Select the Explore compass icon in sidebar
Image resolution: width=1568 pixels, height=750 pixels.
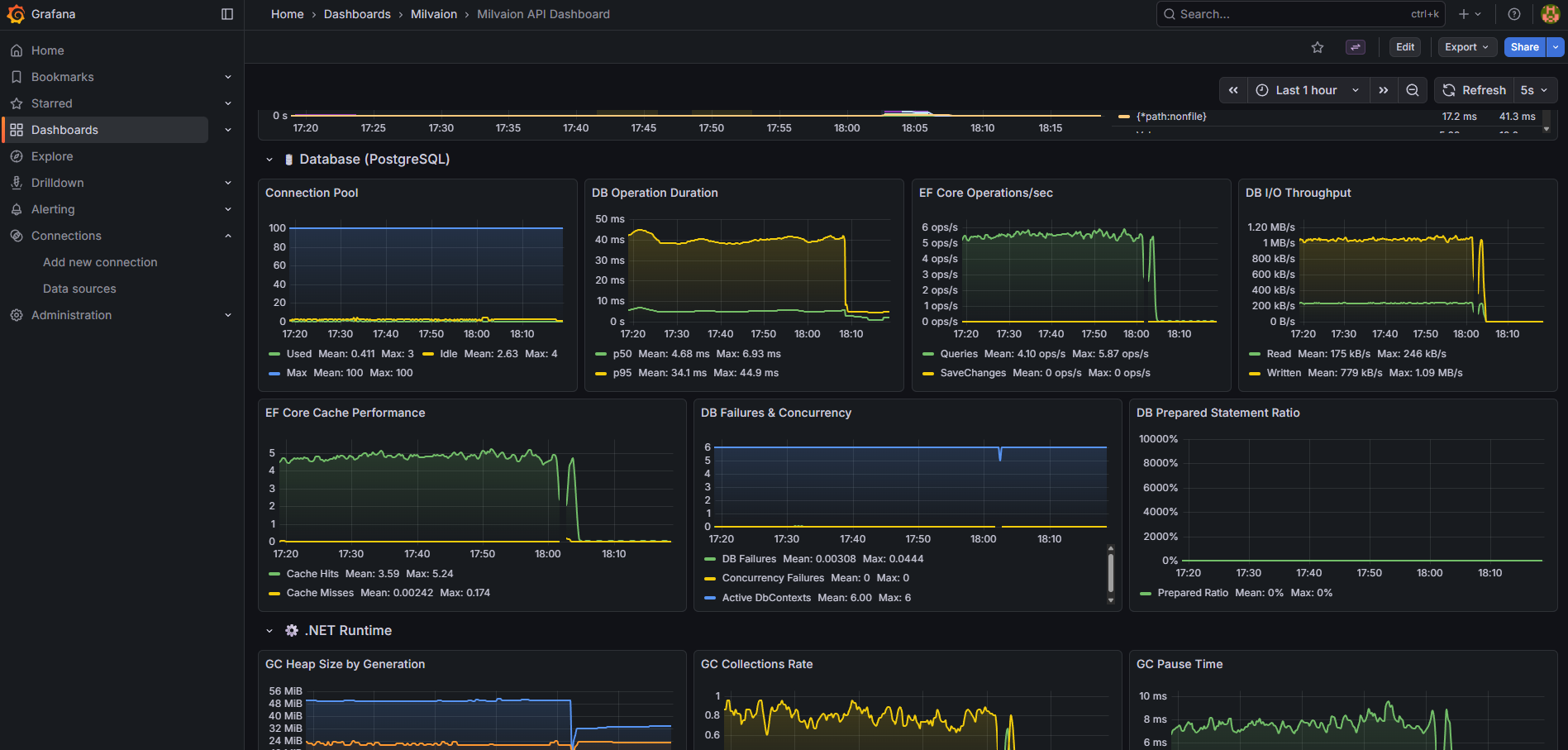coord(17,155)
